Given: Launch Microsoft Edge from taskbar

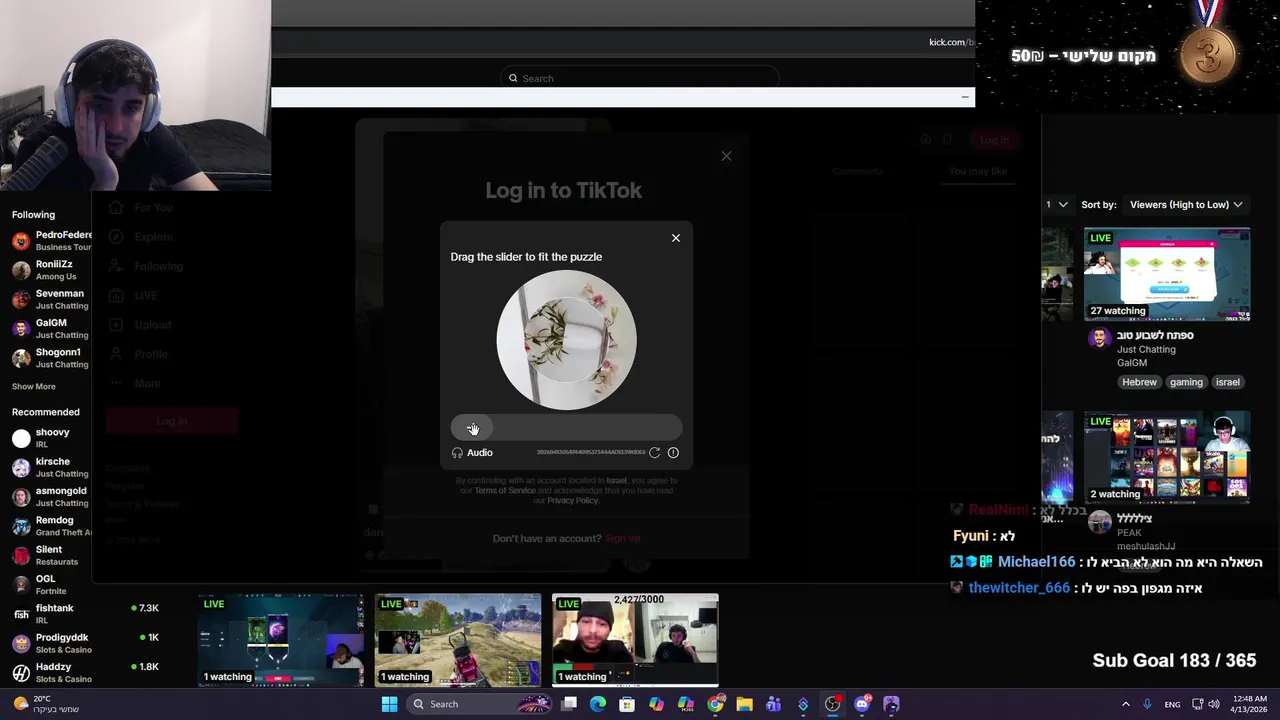Looking at the screenshot, I should [x=598, y=704].
